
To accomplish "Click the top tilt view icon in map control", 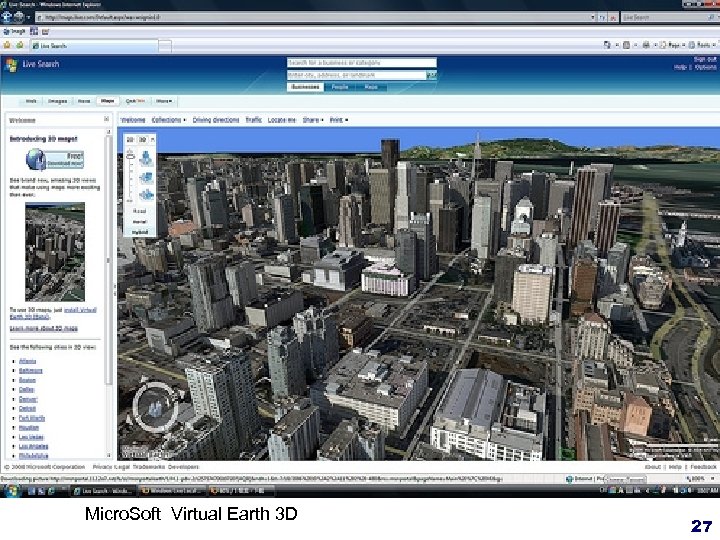I will coord(146,158).
